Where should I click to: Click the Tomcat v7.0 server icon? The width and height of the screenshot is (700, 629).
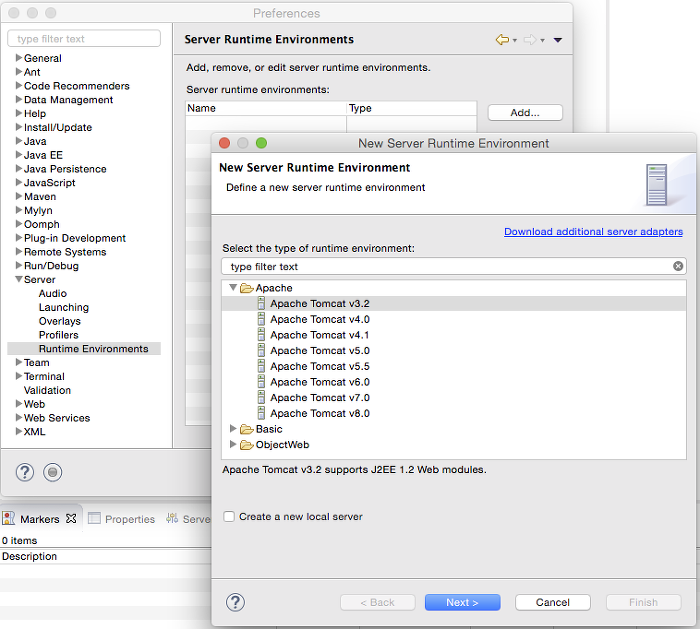[x=261, y=397]
